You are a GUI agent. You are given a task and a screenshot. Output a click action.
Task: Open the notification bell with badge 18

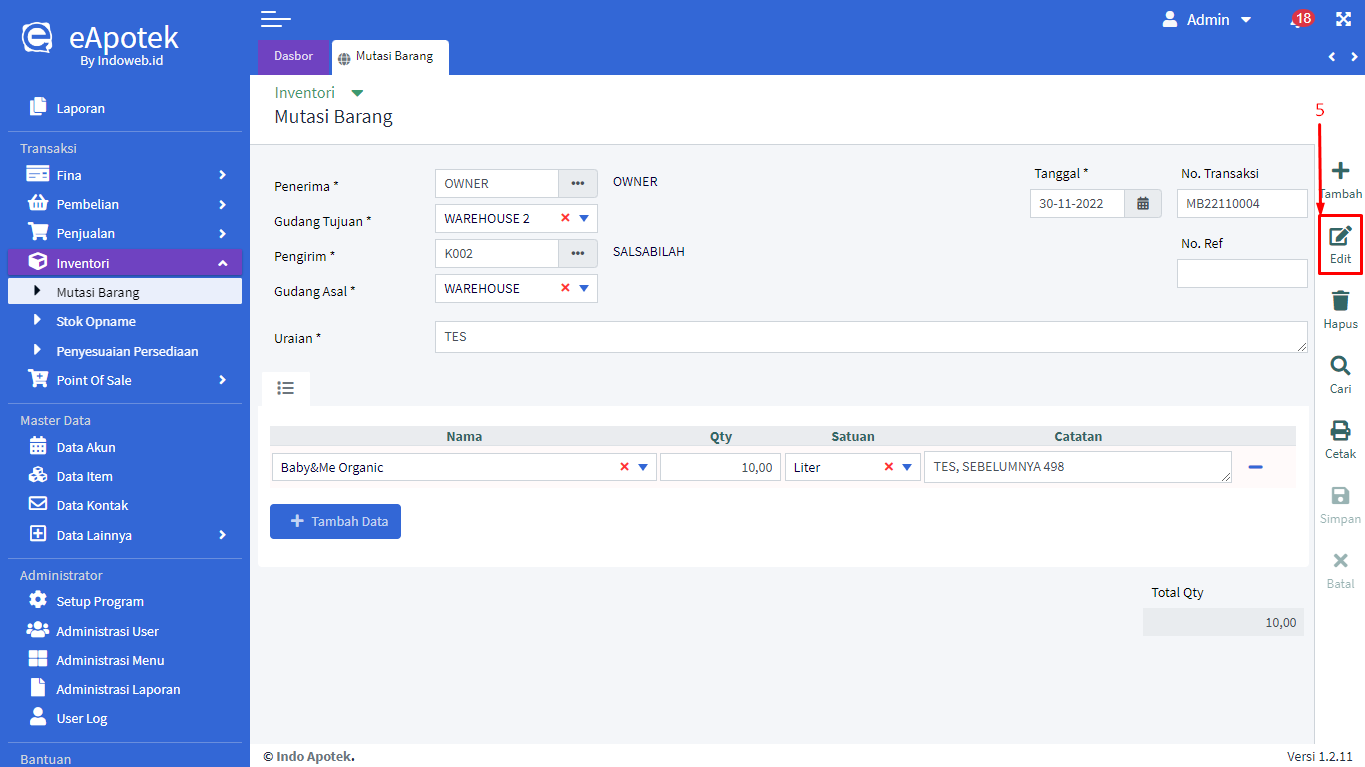click(1298, 20)
